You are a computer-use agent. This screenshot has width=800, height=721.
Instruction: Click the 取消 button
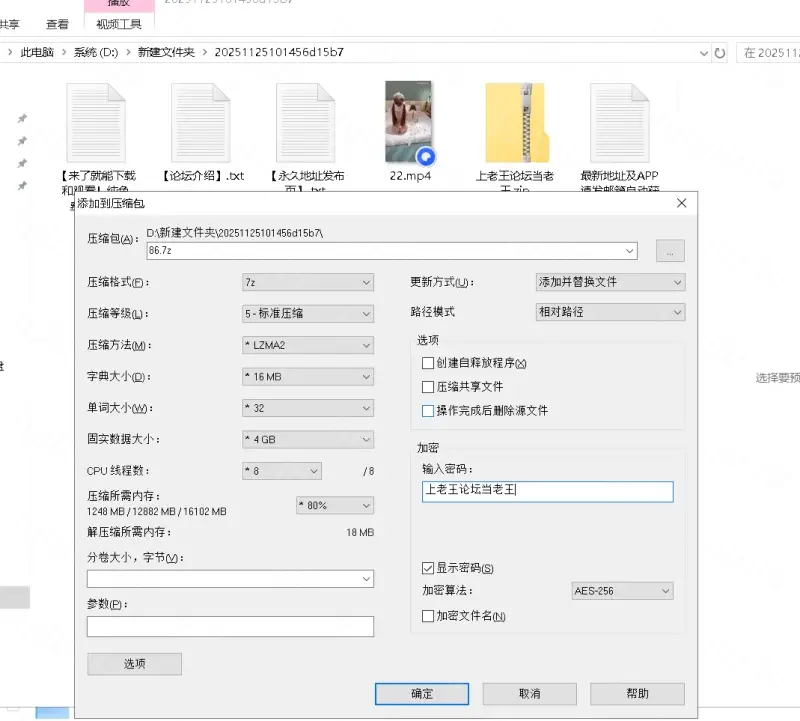tap(529, 693)
